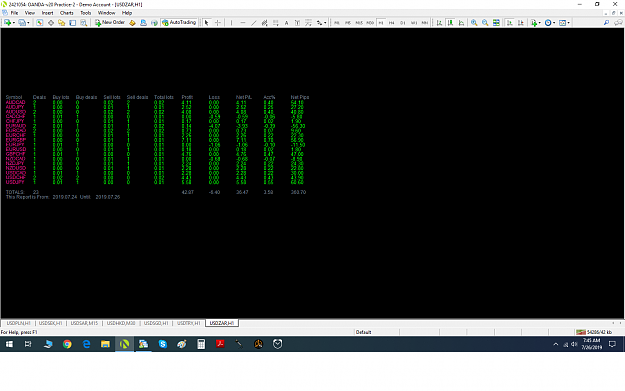
Task: Switch to USDHKD,M30 chart tab
Action: [x=121, y=323]
